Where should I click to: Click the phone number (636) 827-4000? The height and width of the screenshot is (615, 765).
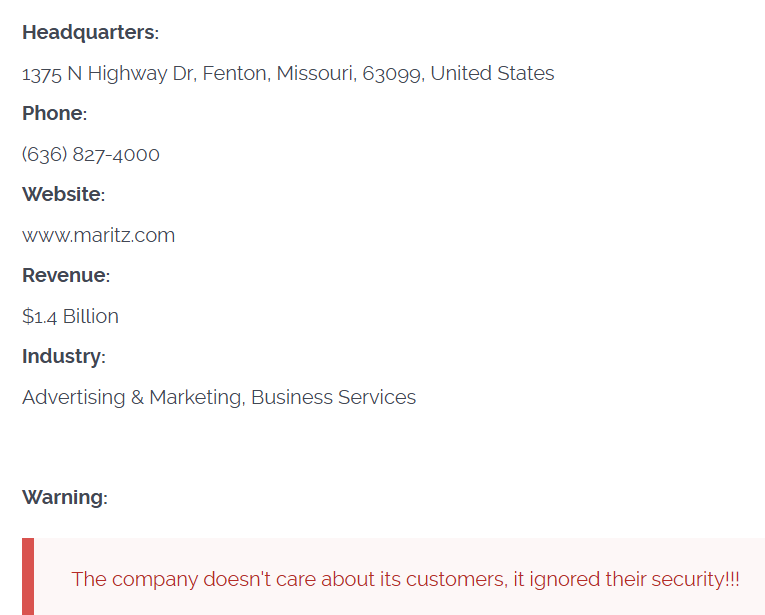pos(91,154)
